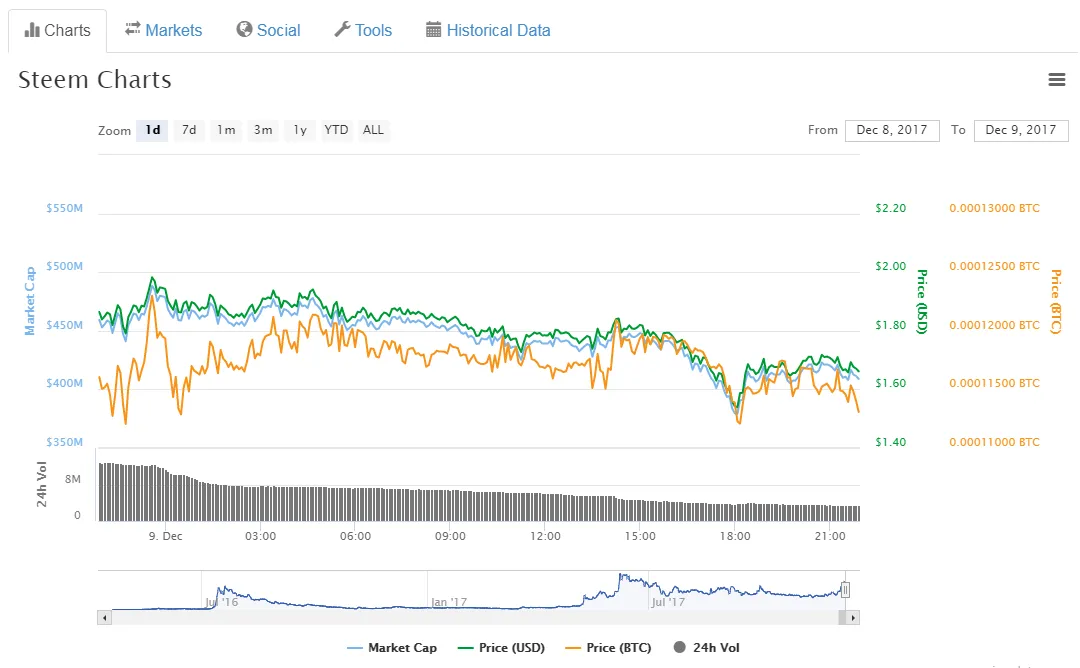Click the navigator scrollbar left arrow
Screen dimensions: 1080x668
pos(105,618)
